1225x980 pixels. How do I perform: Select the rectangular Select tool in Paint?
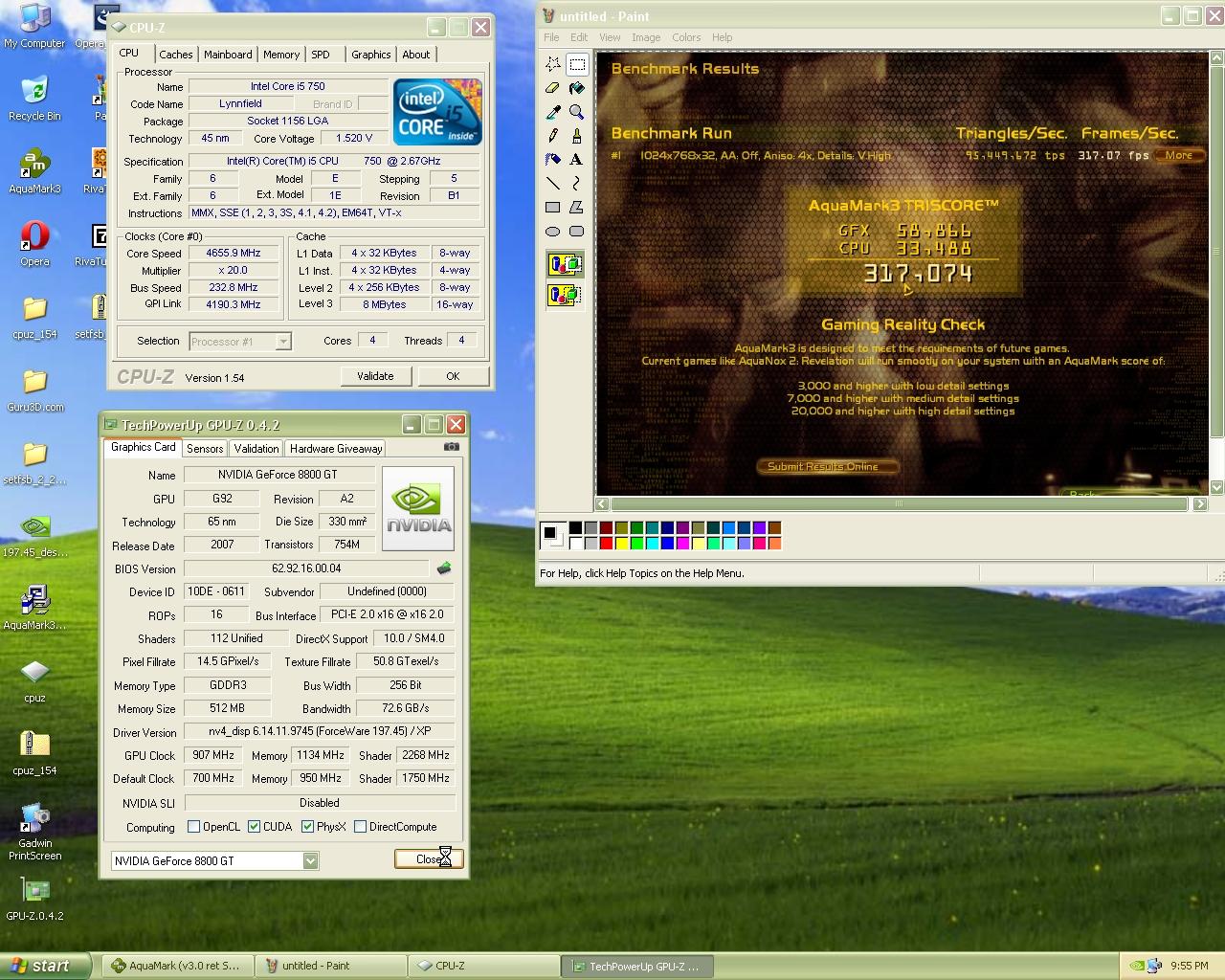click(577, 64)
